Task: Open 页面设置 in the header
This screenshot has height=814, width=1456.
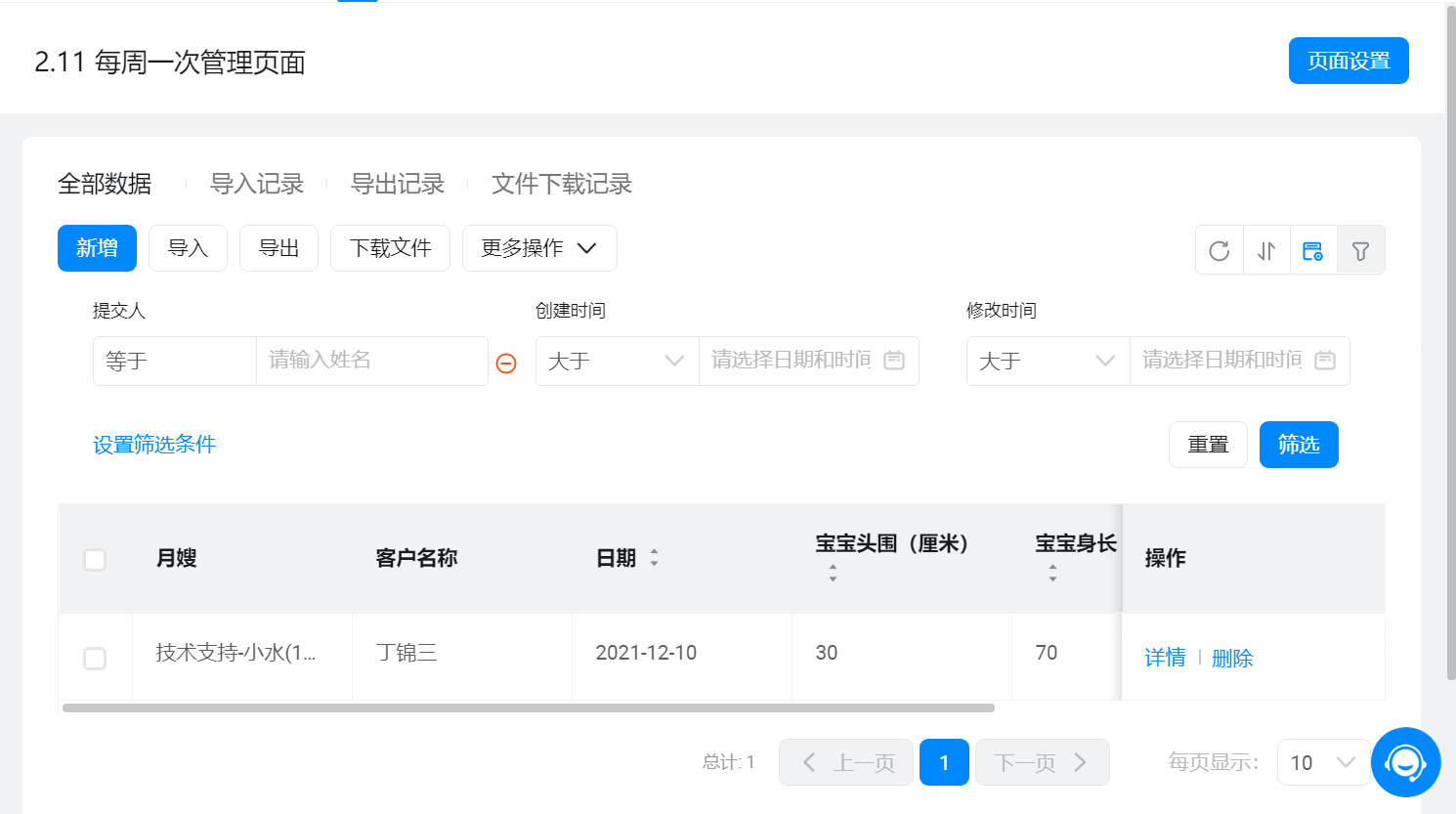Action: coord(1349,61)
